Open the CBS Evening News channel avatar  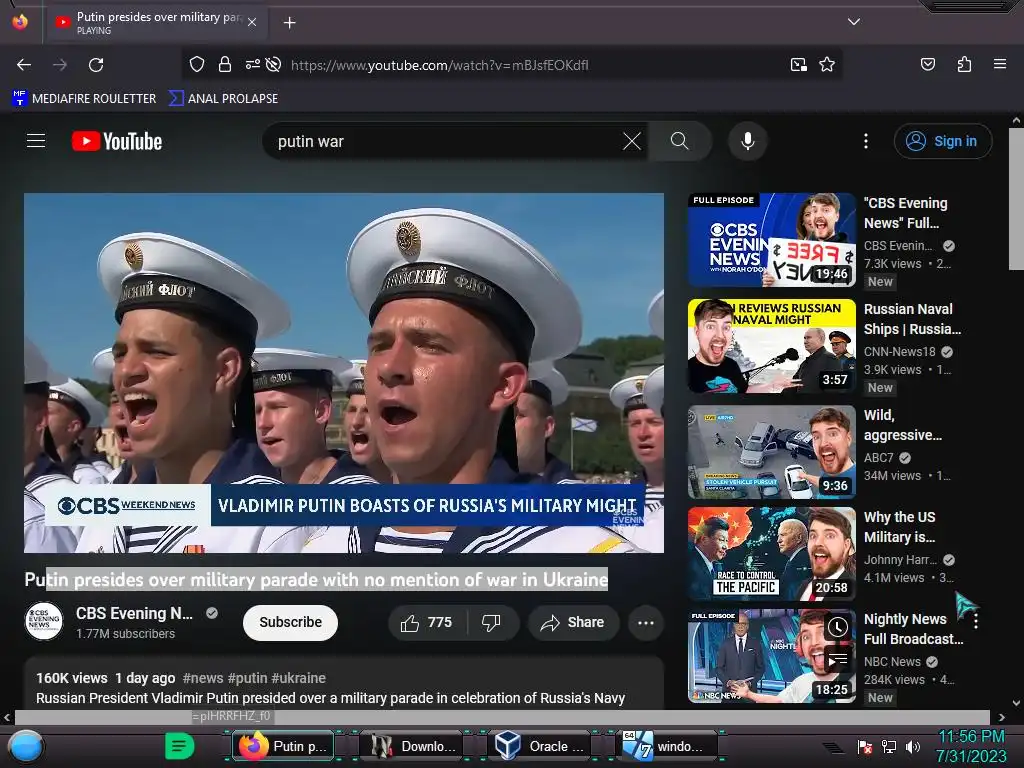[x=44, y=622]
